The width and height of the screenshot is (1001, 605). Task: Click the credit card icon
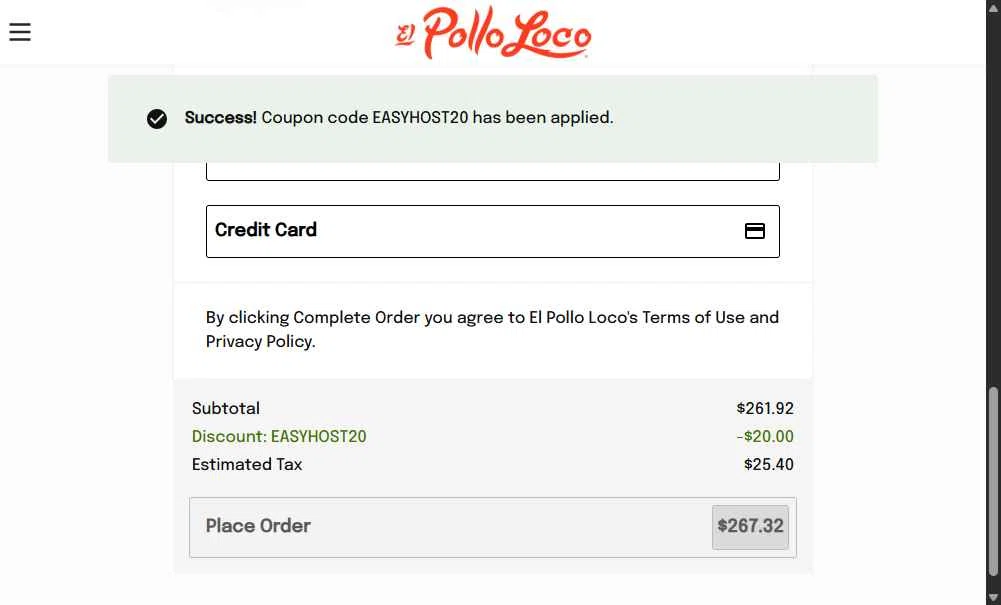(x=755, y=231)
